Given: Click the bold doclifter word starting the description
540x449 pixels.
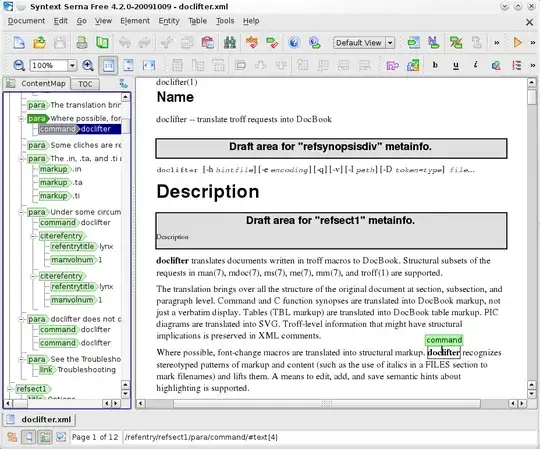Looking at the screenshot, I should coord(172,261).
